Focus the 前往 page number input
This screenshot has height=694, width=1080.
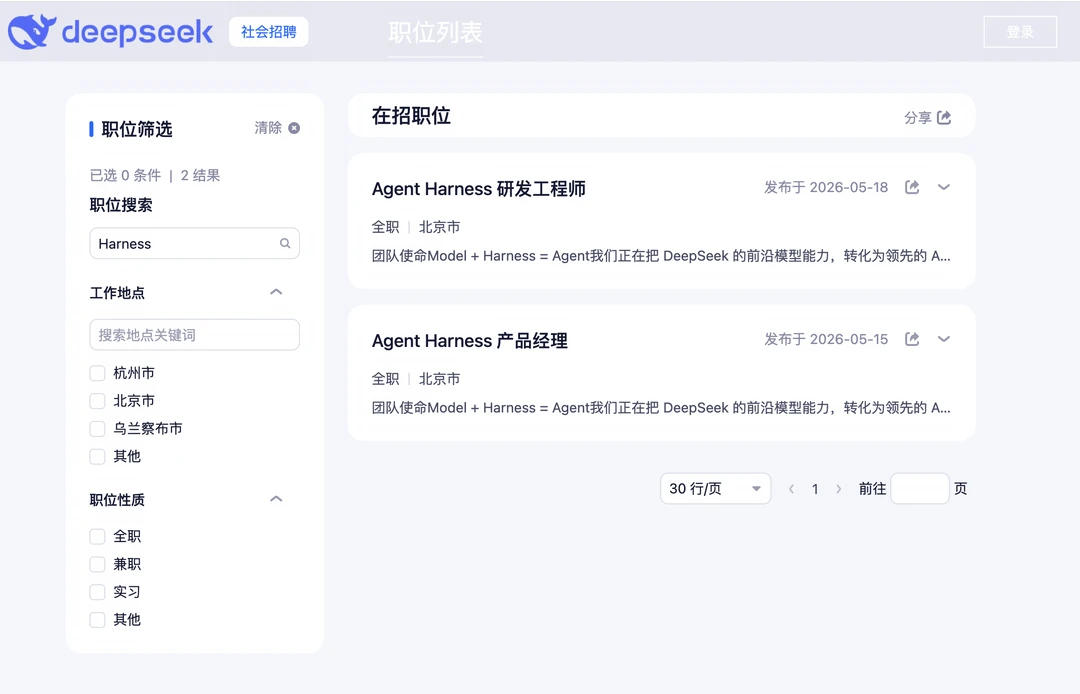tap(920, 489)
